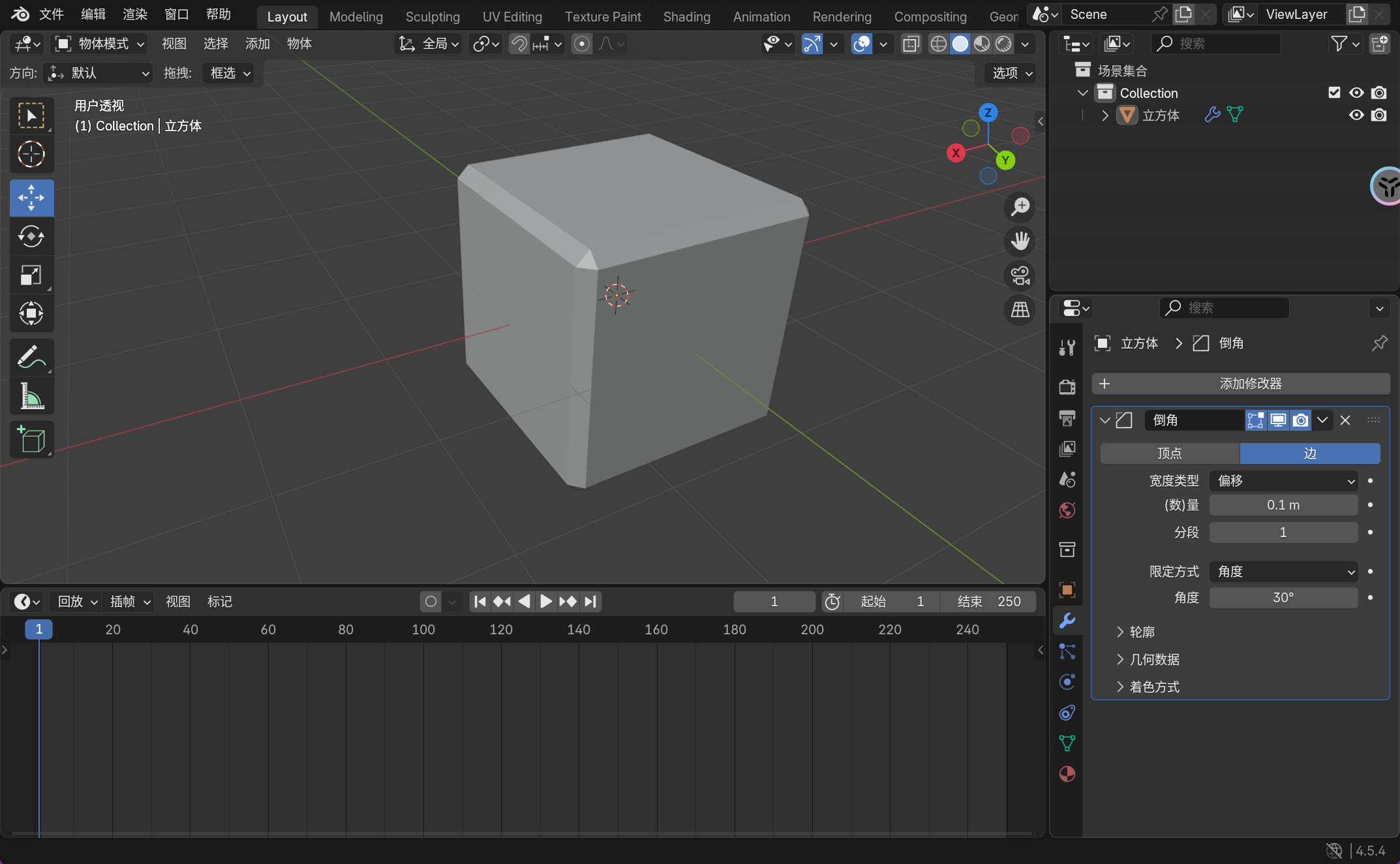This screenshot has width=1400, height=864.
Task: Toggle bevel modifier render visibility
Action: click(1300, 420)
